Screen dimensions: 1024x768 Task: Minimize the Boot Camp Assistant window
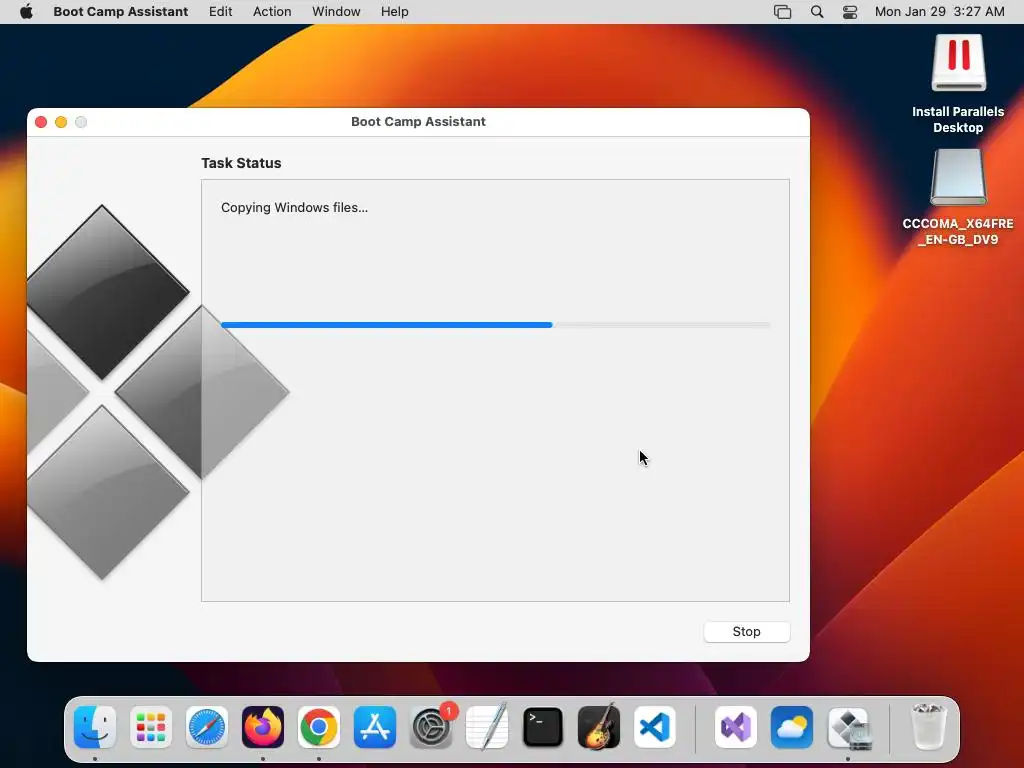pyautogui.click(x=61, y=122)
